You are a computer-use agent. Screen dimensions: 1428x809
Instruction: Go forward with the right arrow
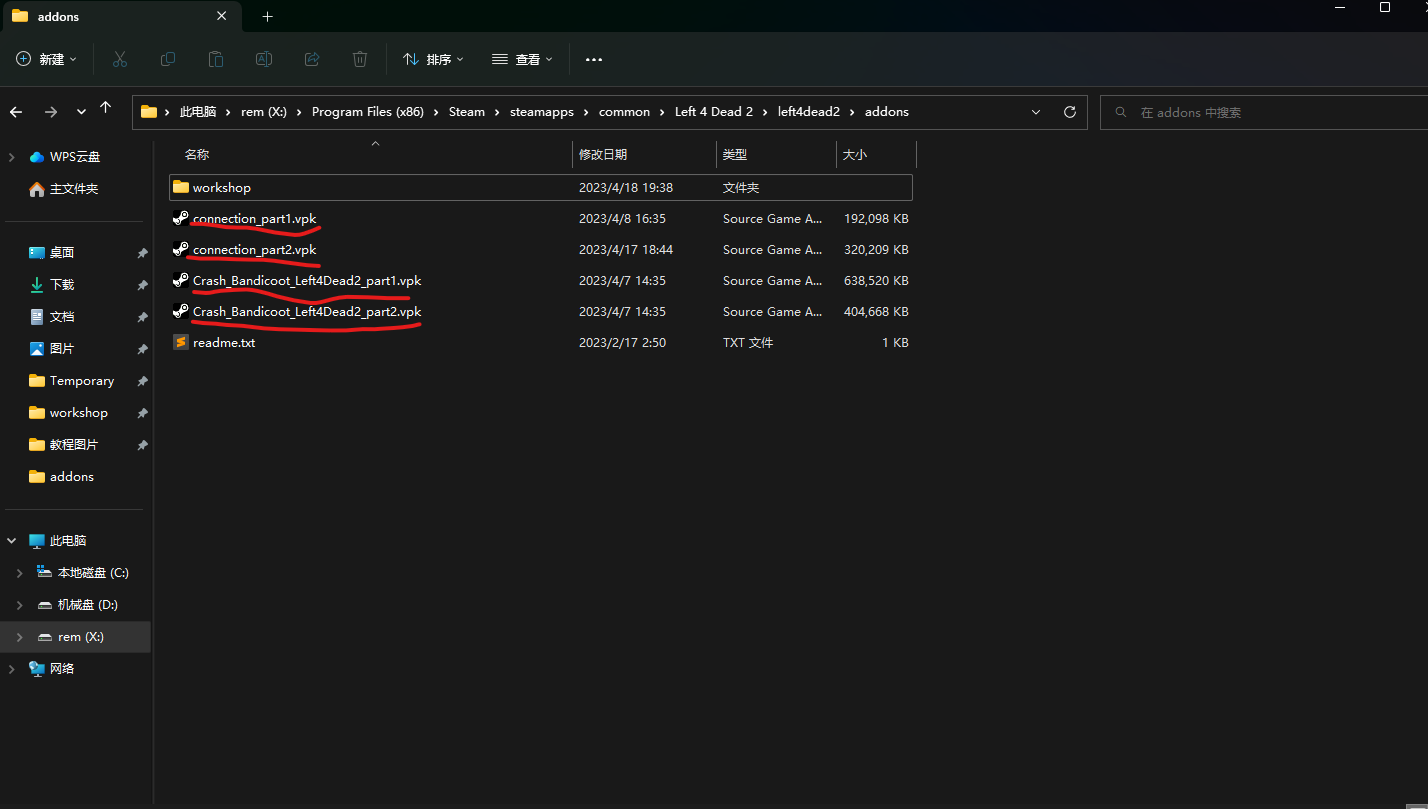click(51, 112)
